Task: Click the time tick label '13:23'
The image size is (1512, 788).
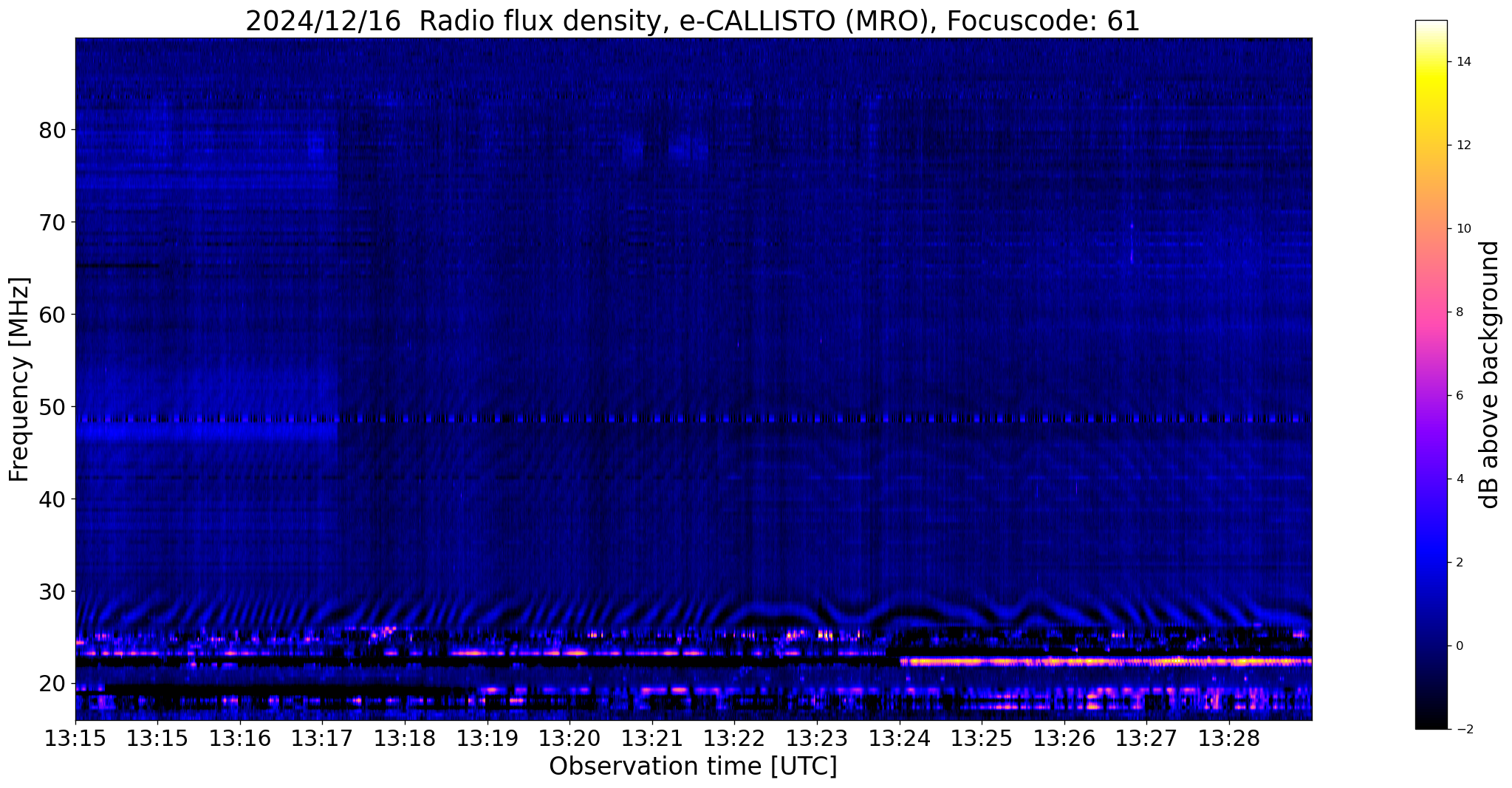Action: (x=816, y=738)
